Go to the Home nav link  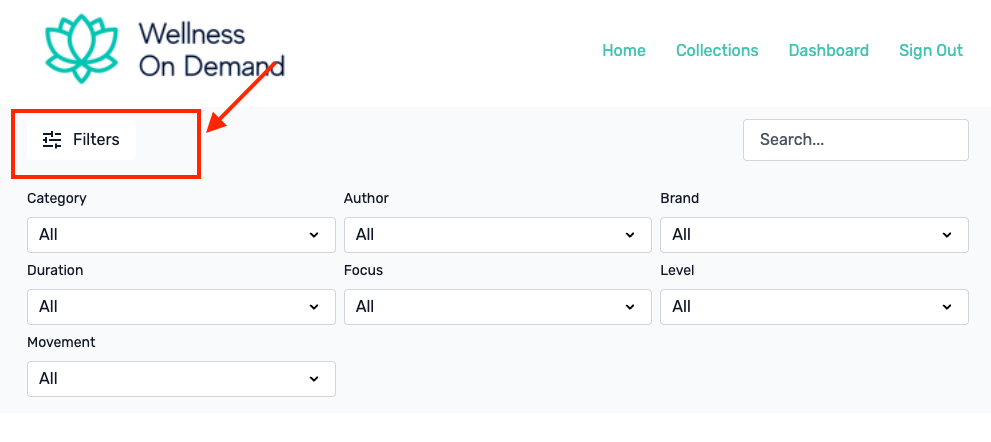coord(624,51)
